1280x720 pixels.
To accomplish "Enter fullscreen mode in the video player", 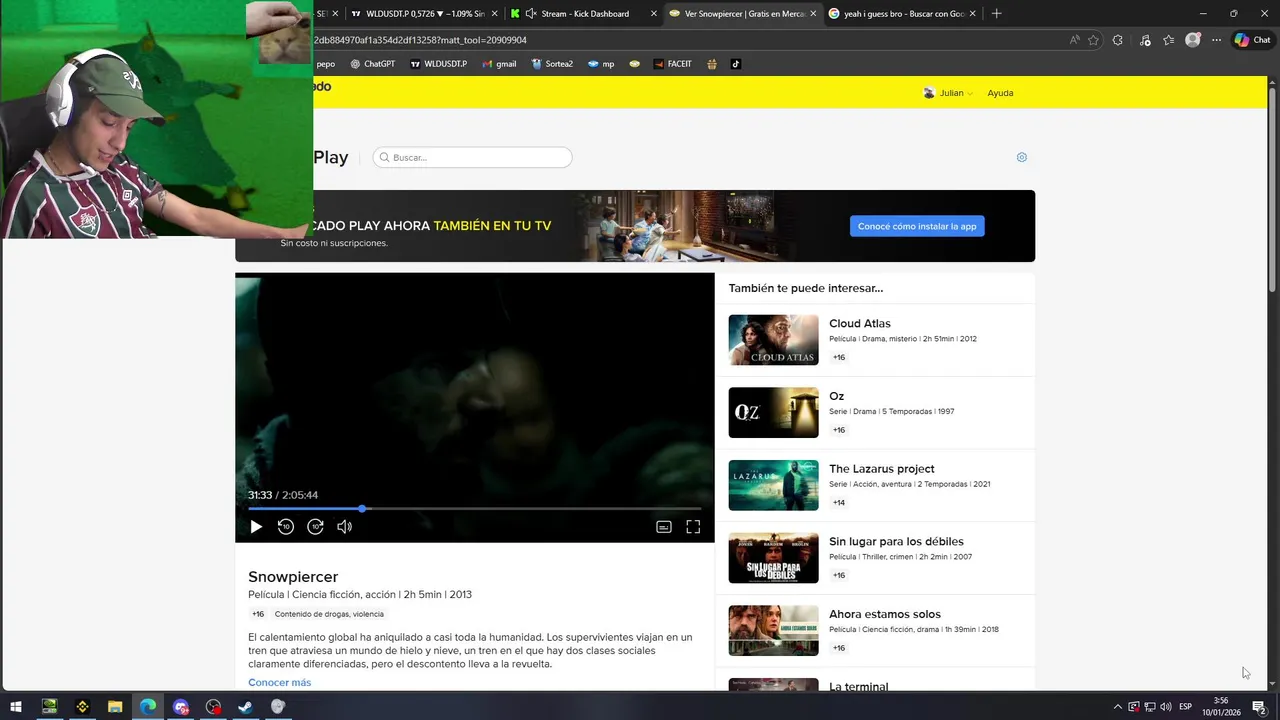I will click(693, 527).
